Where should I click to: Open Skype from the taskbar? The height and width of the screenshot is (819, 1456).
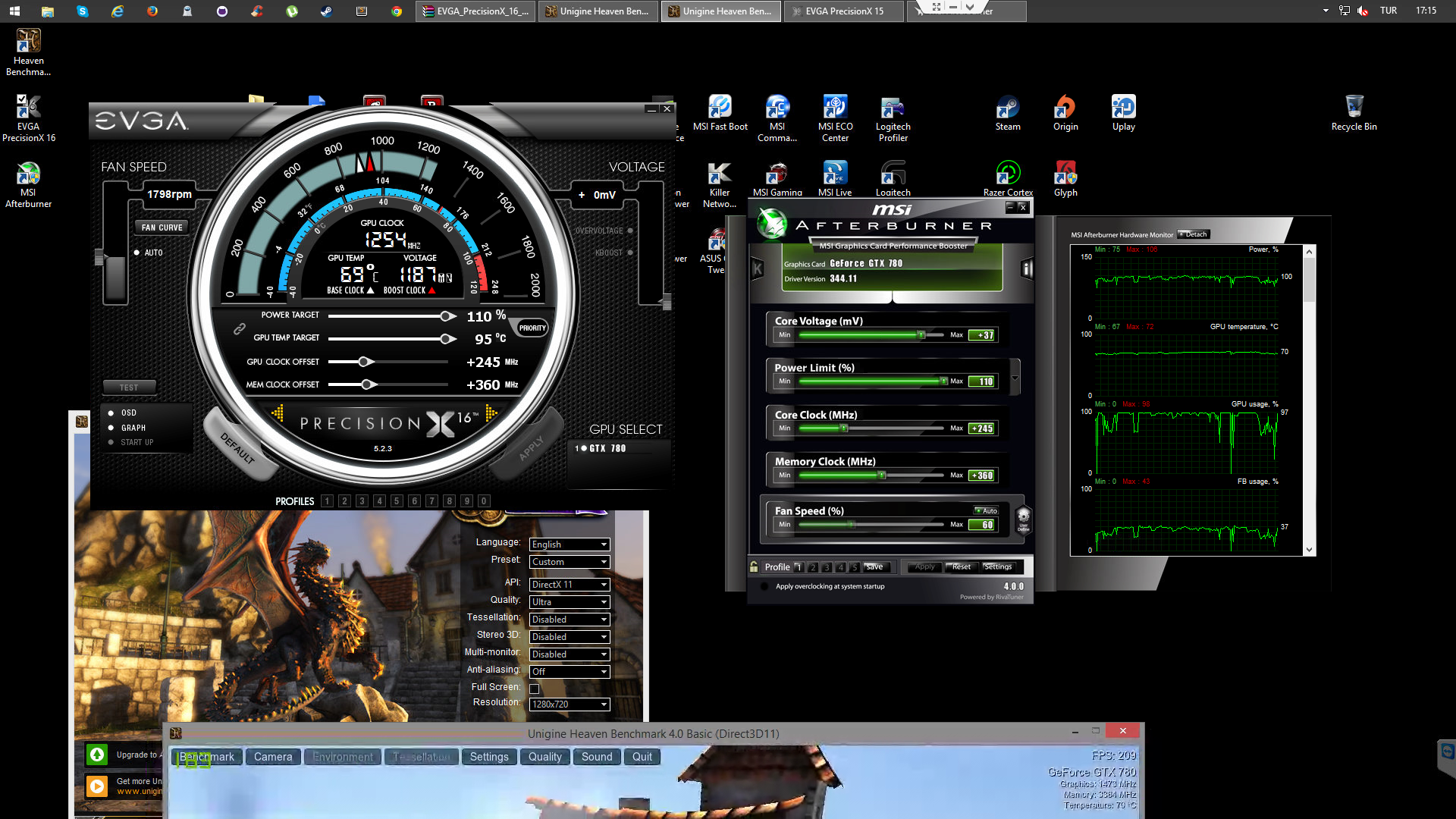[x=83, y=11]
